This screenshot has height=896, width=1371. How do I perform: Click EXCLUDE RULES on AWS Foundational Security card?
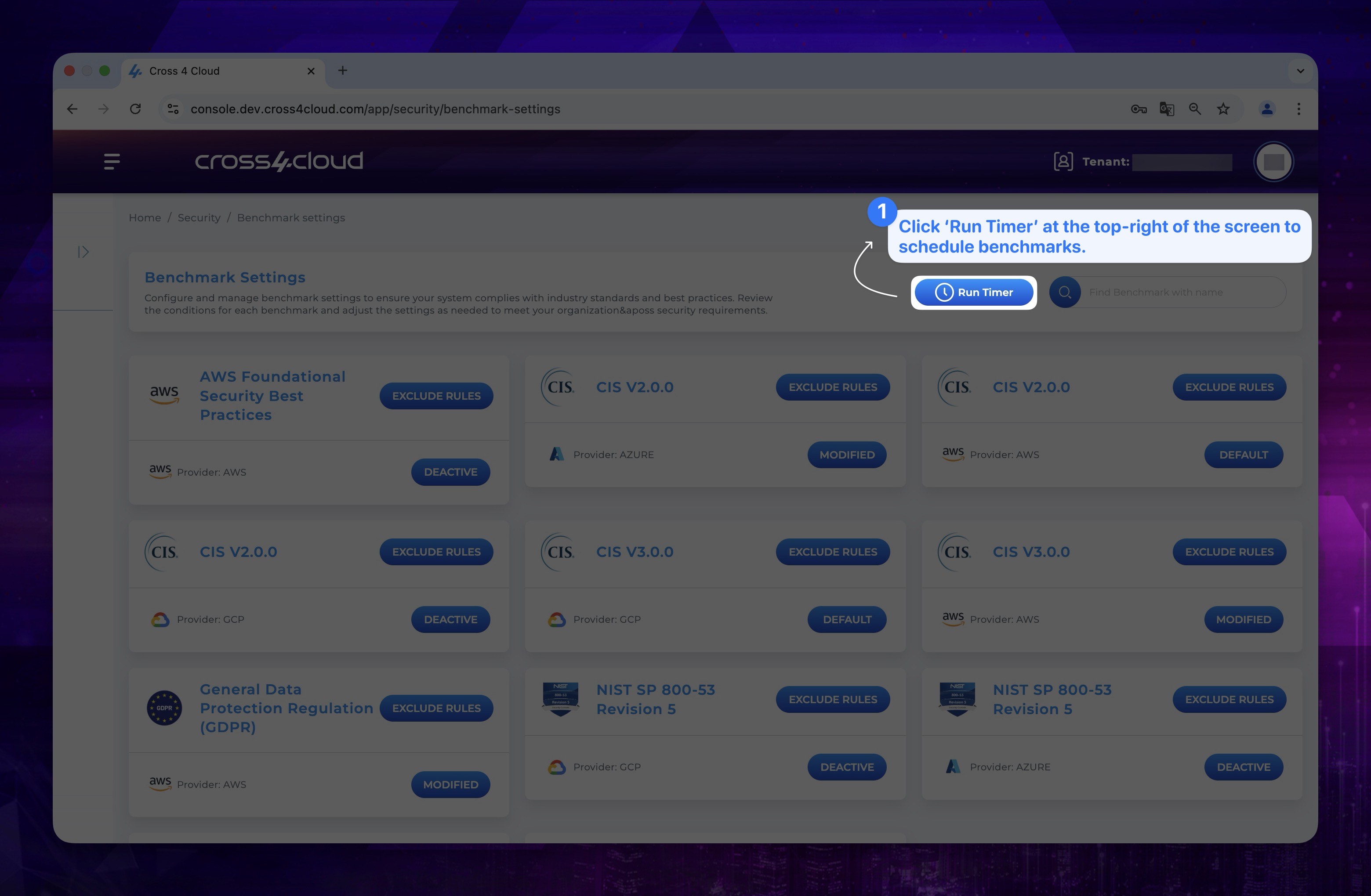click(436, 395)
